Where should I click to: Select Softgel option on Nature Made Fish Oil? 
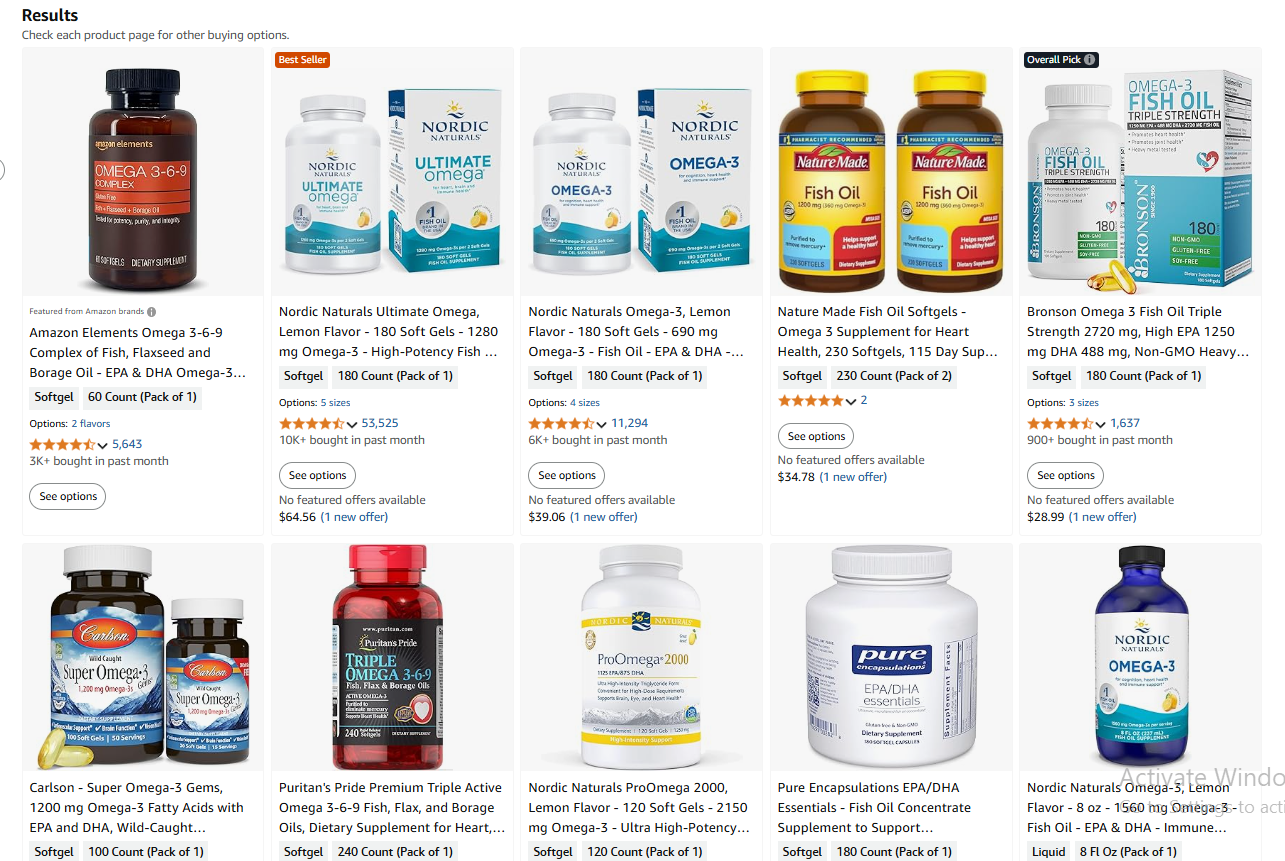tap(802, 377)
